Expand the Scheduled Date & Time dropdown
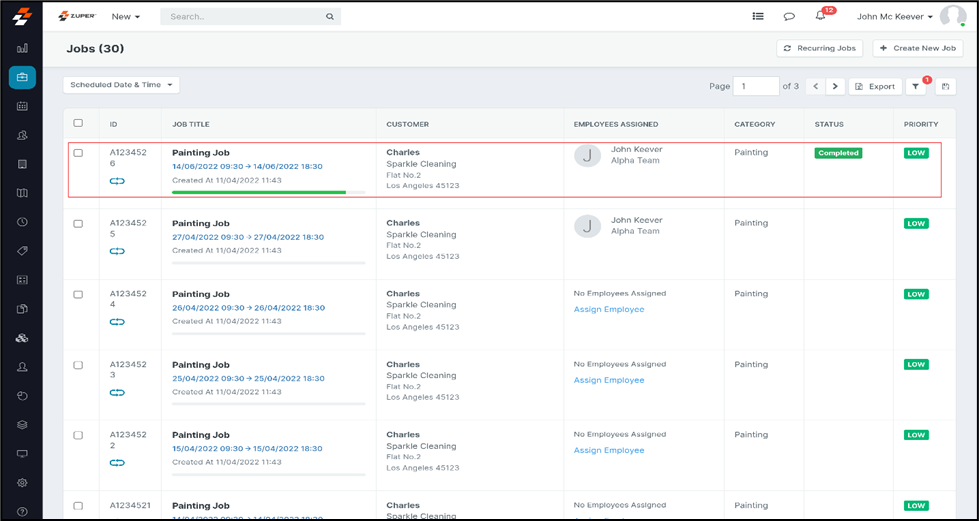The image size is (979, 521). [121, 86]
